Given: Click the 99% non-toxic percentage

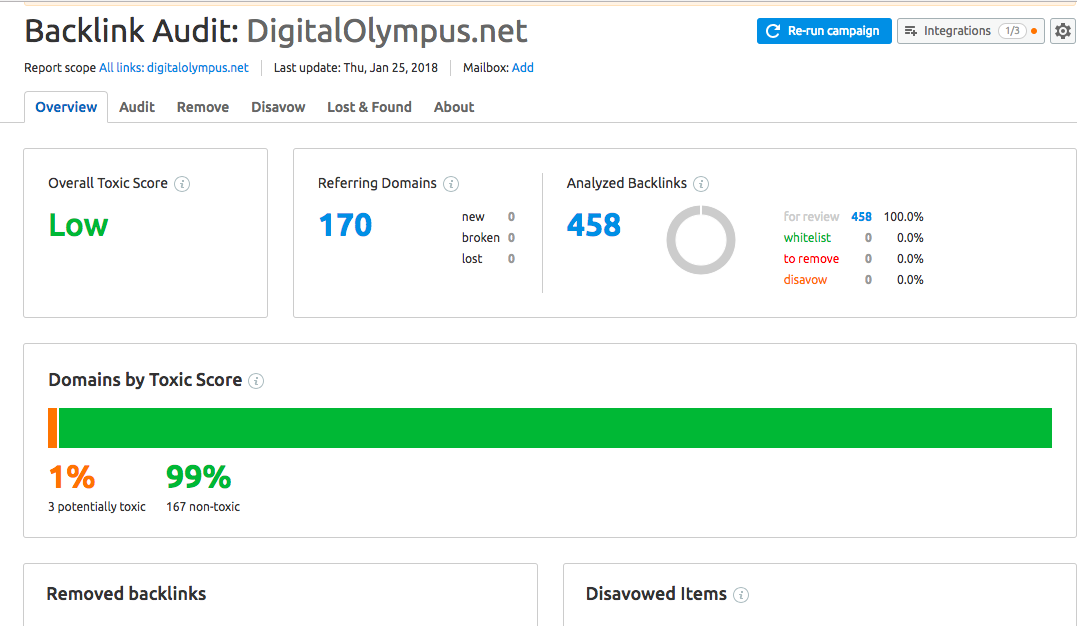Looking at the screenshot, I should tap(199, 477).
